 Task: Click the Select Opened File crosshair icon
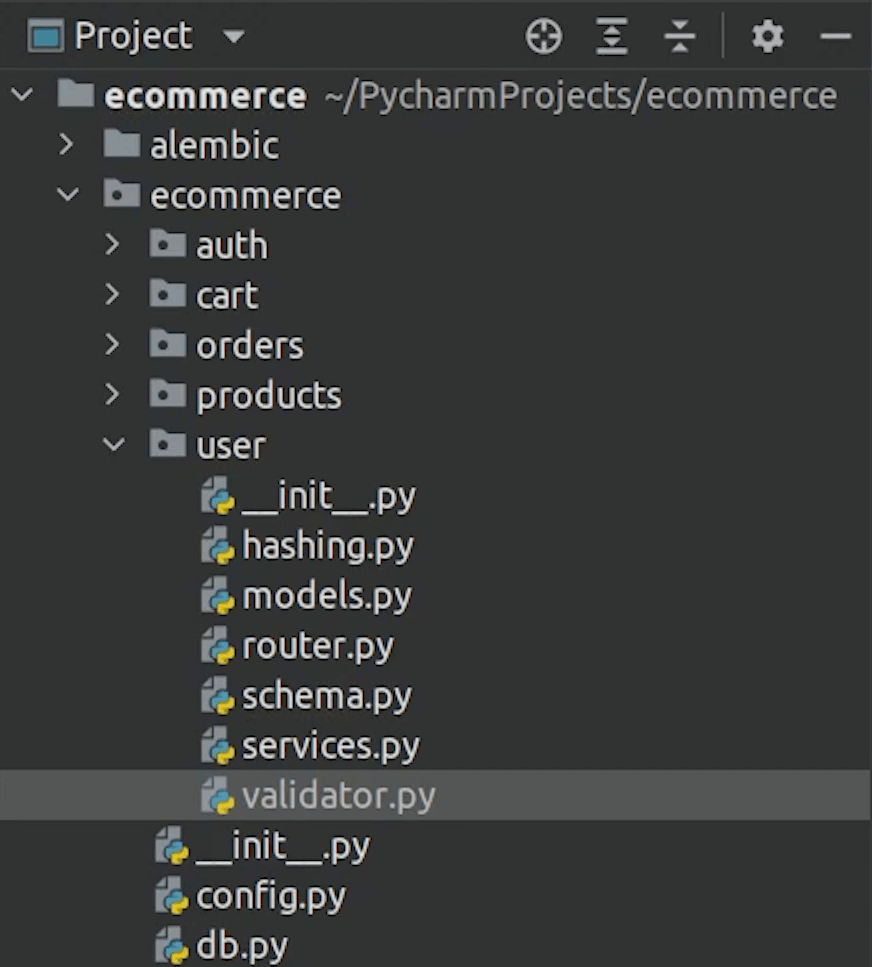coord(543,38)
